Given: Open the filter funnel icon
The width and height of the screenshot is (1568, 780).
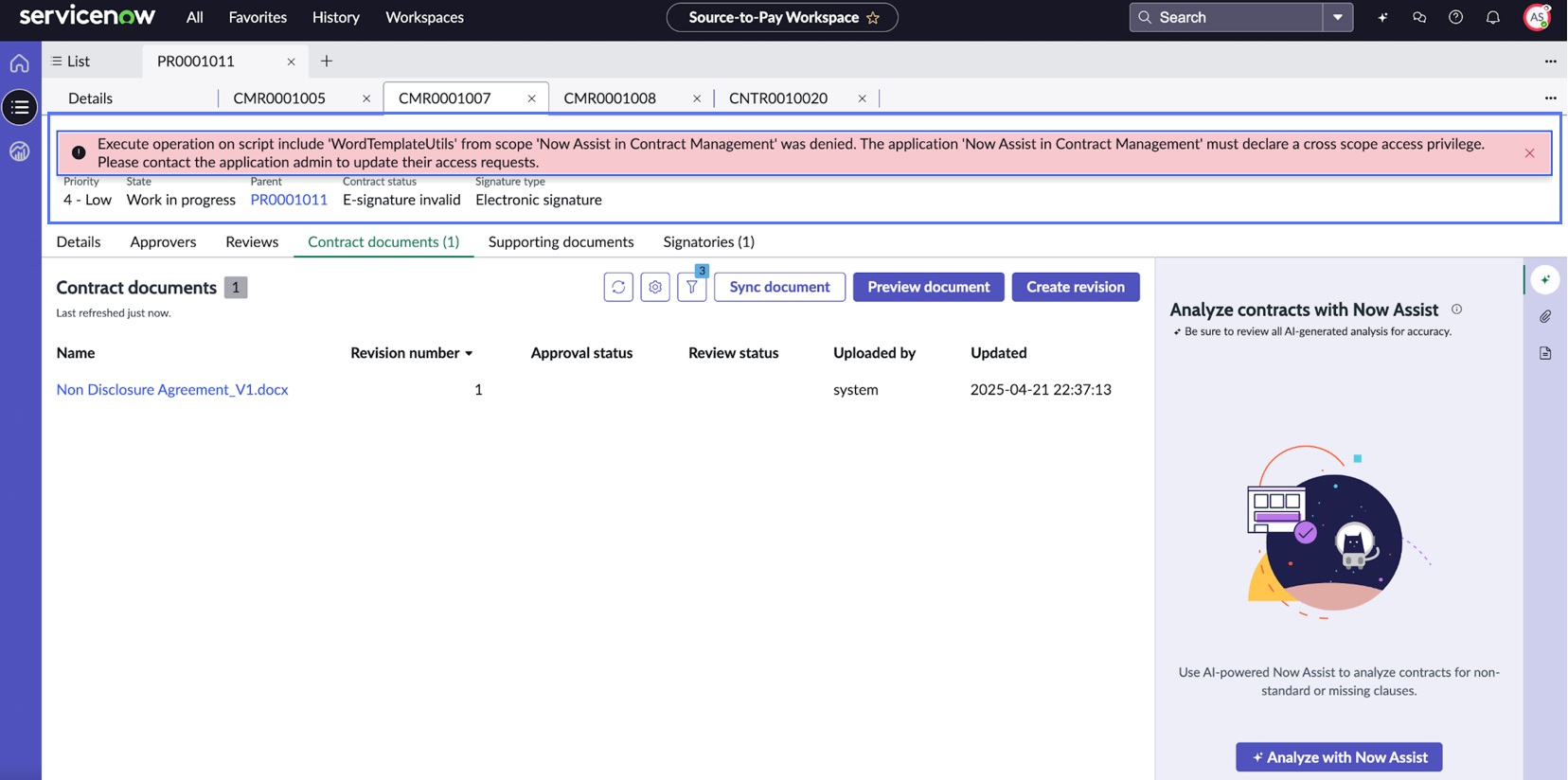Looking at the screenshot, I should click(692, 287).
